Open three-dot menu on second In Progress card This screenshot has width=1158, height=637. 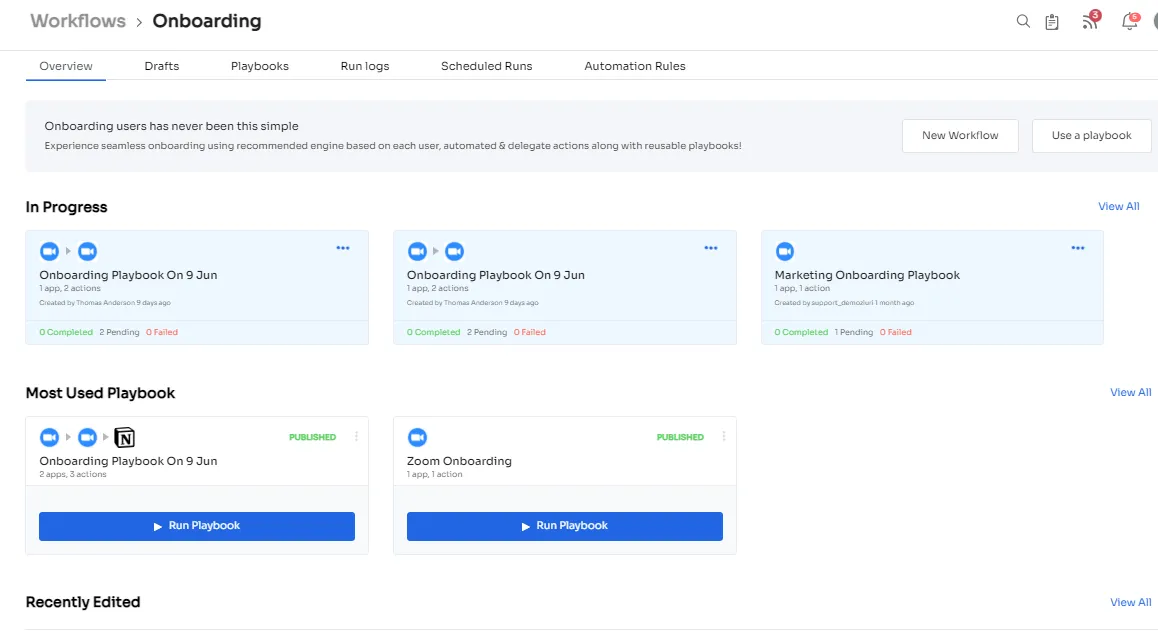click(710, 248)
